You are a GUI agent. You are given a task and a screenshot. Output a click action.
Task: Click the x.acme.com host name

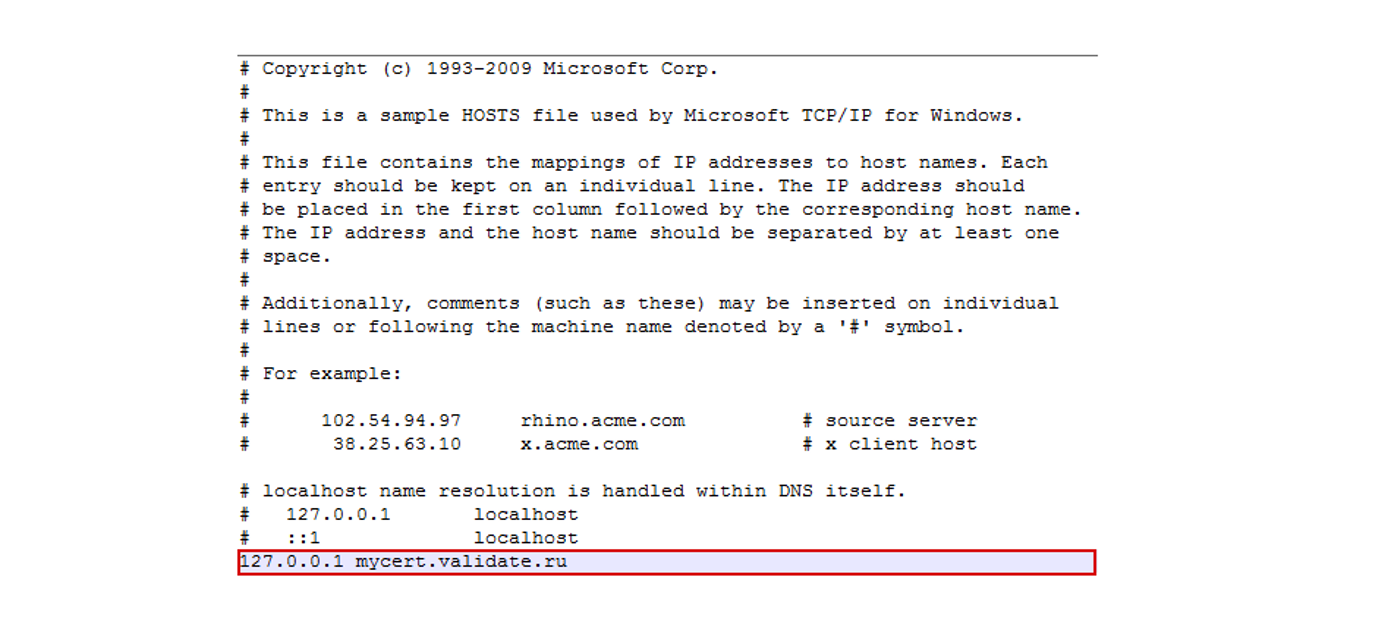click(579, 444)
